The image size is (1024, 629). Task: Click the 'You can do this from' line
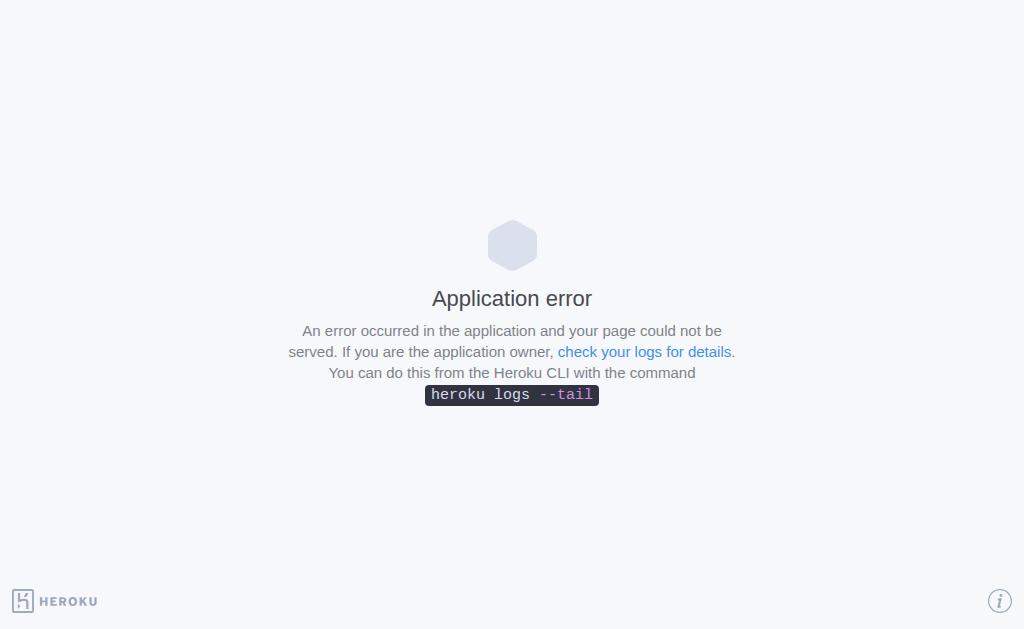click(x=512, y=373)
